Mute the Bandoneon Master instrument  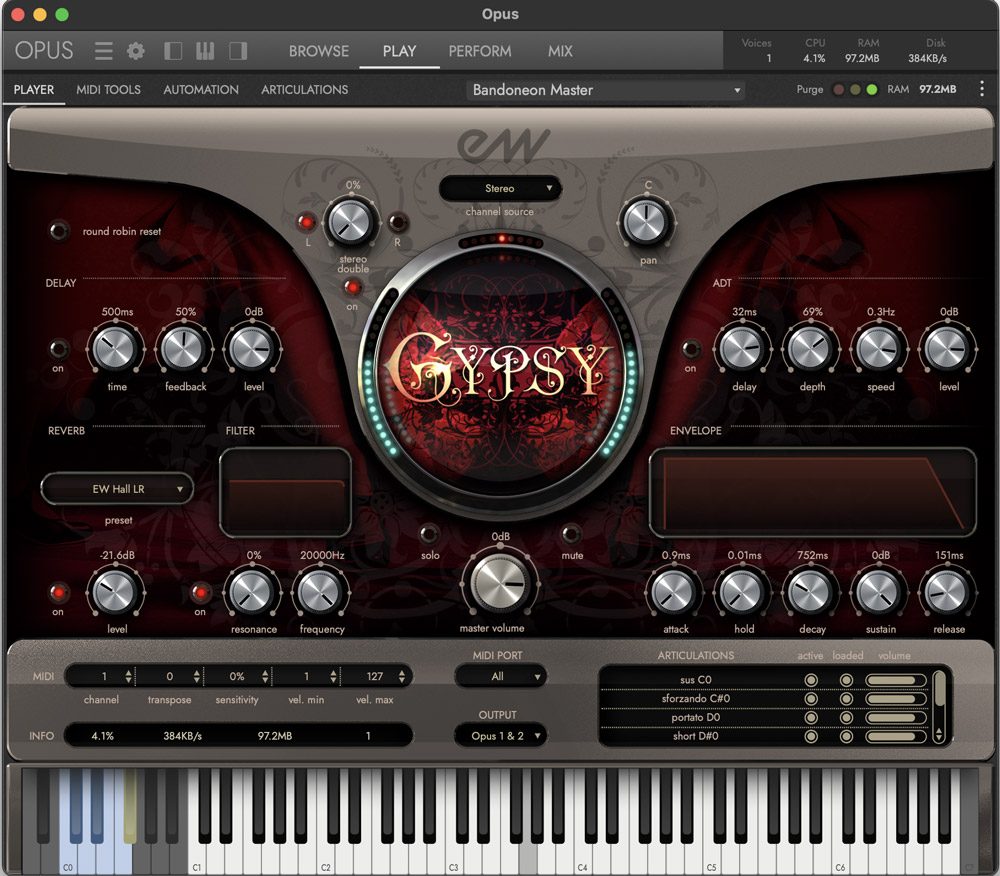[572, 535]
